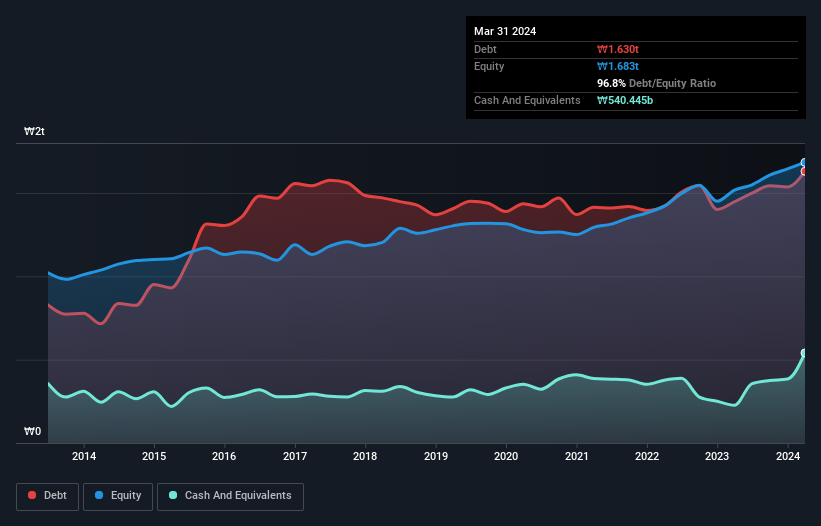The width and height of the screenshot is (821, 526).
Task: Click the Equity row label in tooltip
Action: [x=489, y=66]
